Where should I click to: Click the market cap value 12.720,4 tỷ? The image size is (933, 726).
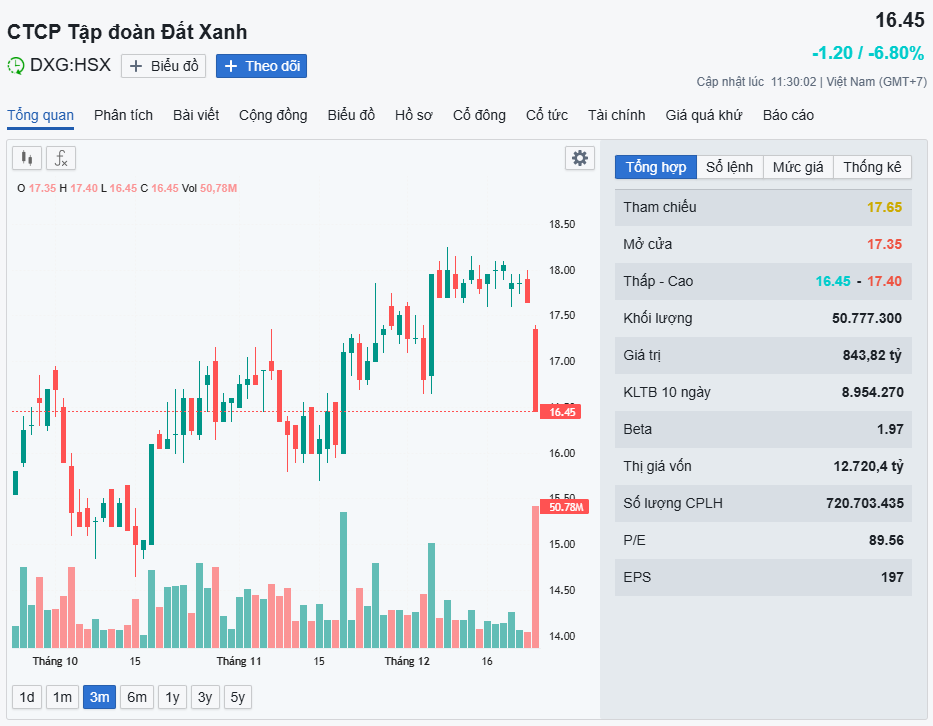pyautogui.click(x=868, y=466)
